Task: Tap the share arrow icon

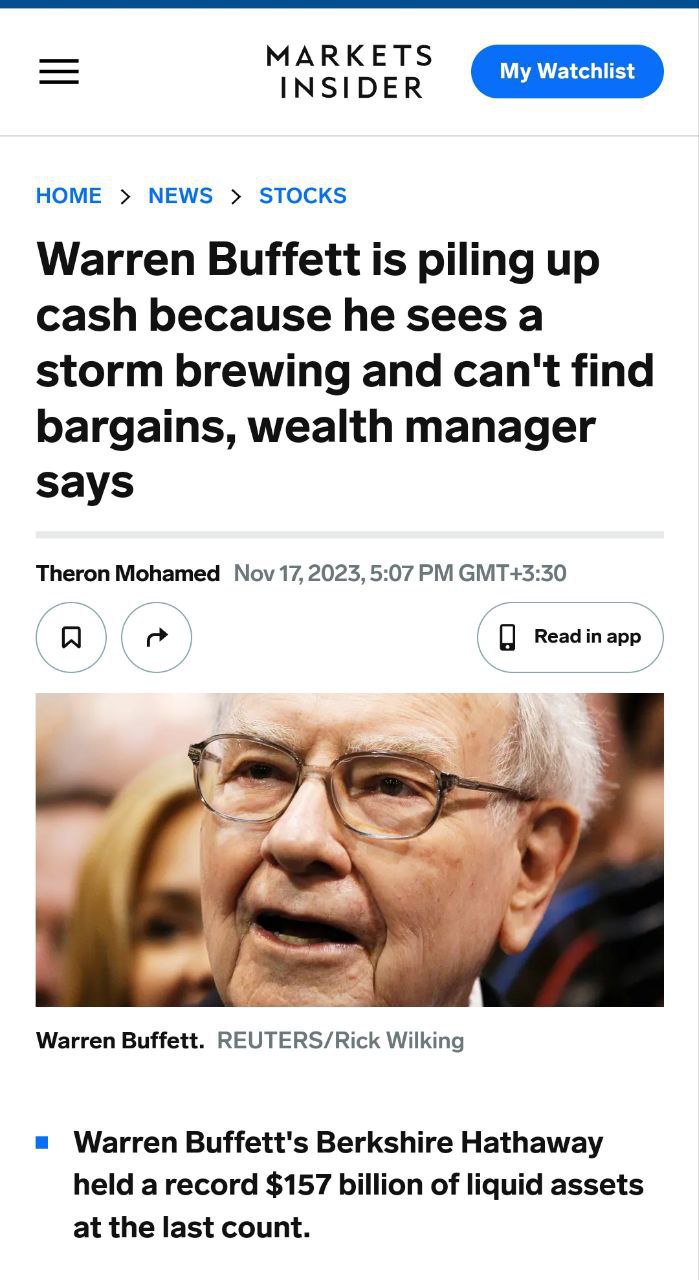Action: 156,637
